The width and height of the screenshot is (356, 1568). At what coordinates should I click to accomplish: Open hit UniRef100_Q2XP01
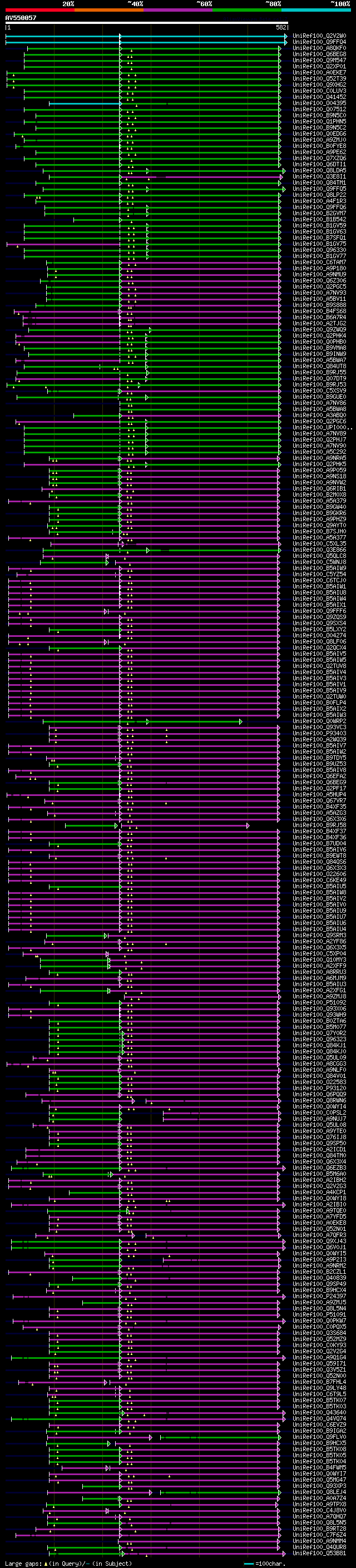pos(319,66)
